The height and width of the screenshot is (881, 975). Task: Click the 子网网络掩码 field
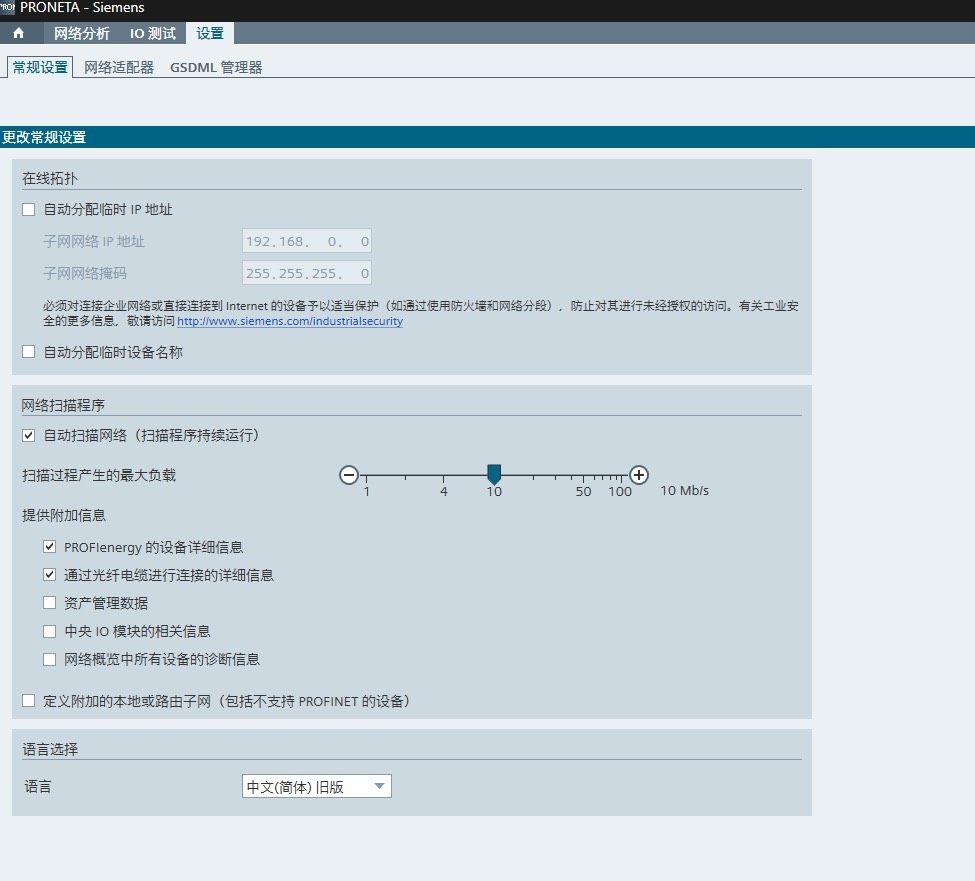[x=307, y=273]
